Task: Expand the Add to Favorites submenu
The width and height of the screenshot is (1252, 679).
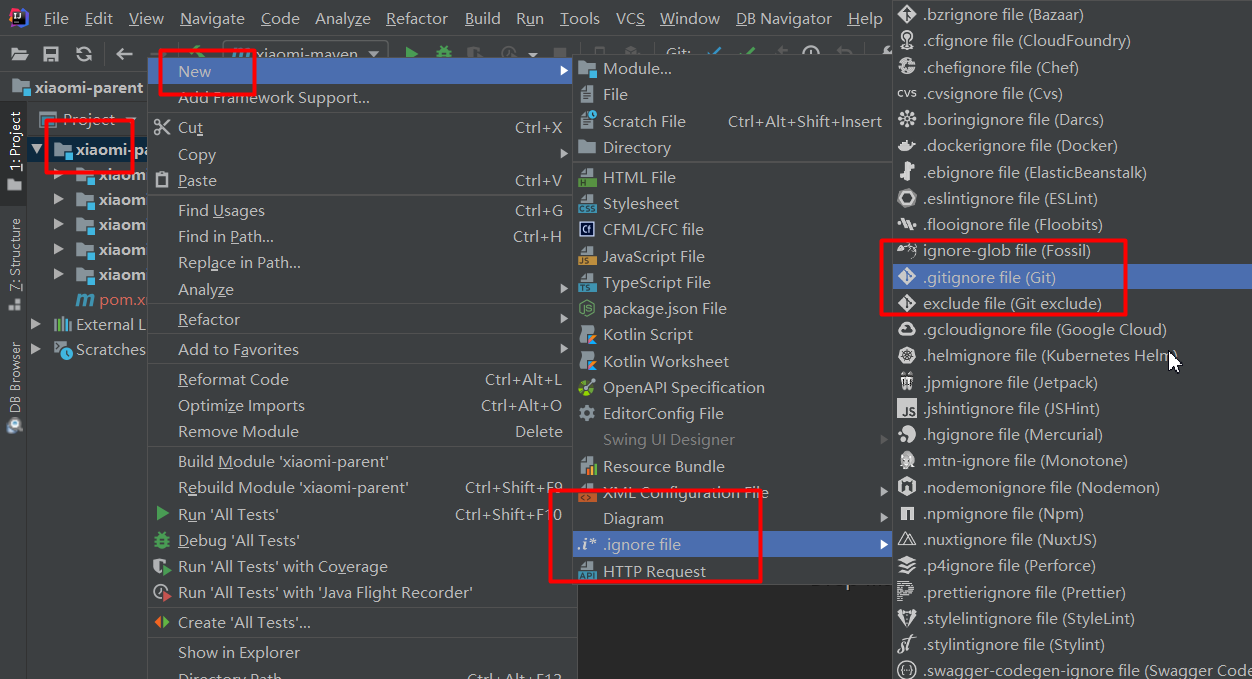Action: pyautogui.click(x=361, y=349)
